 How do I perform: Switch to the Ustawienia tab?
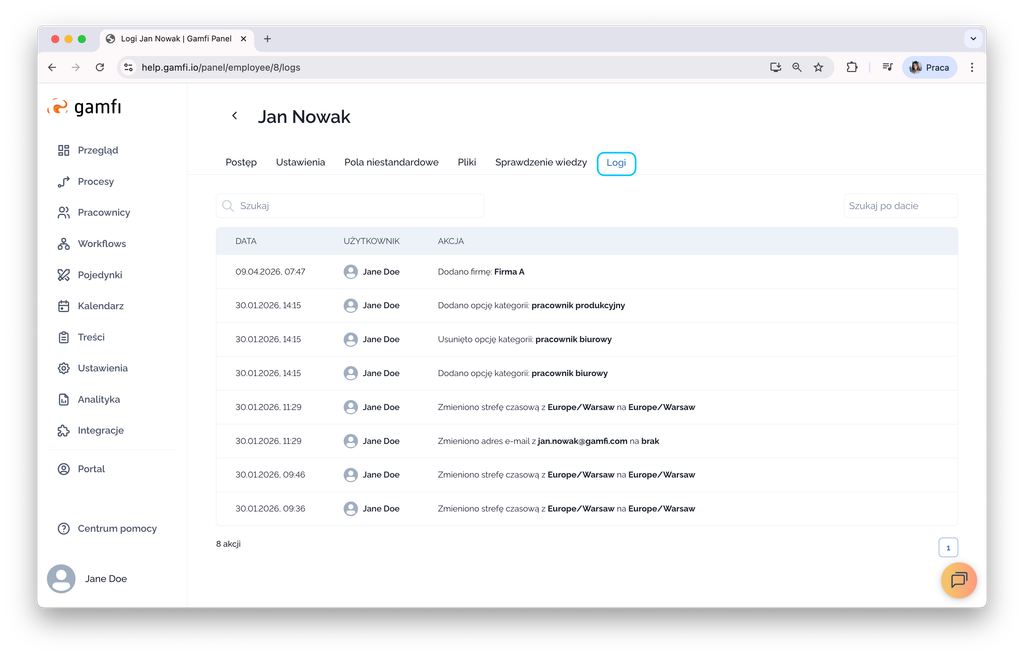tap(300, 162)
